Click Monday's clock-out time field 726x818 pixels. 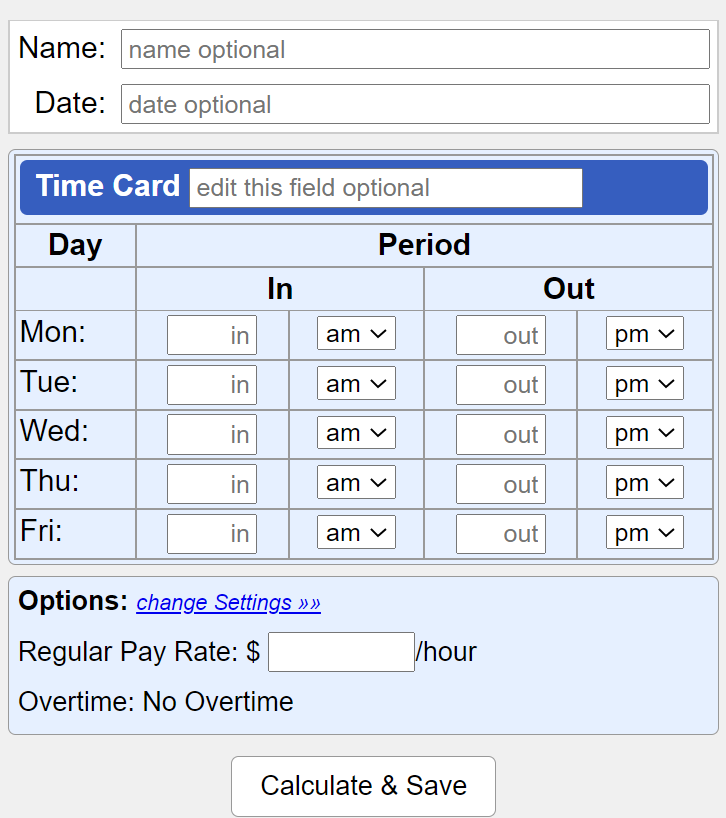click(x=501, y=335)
